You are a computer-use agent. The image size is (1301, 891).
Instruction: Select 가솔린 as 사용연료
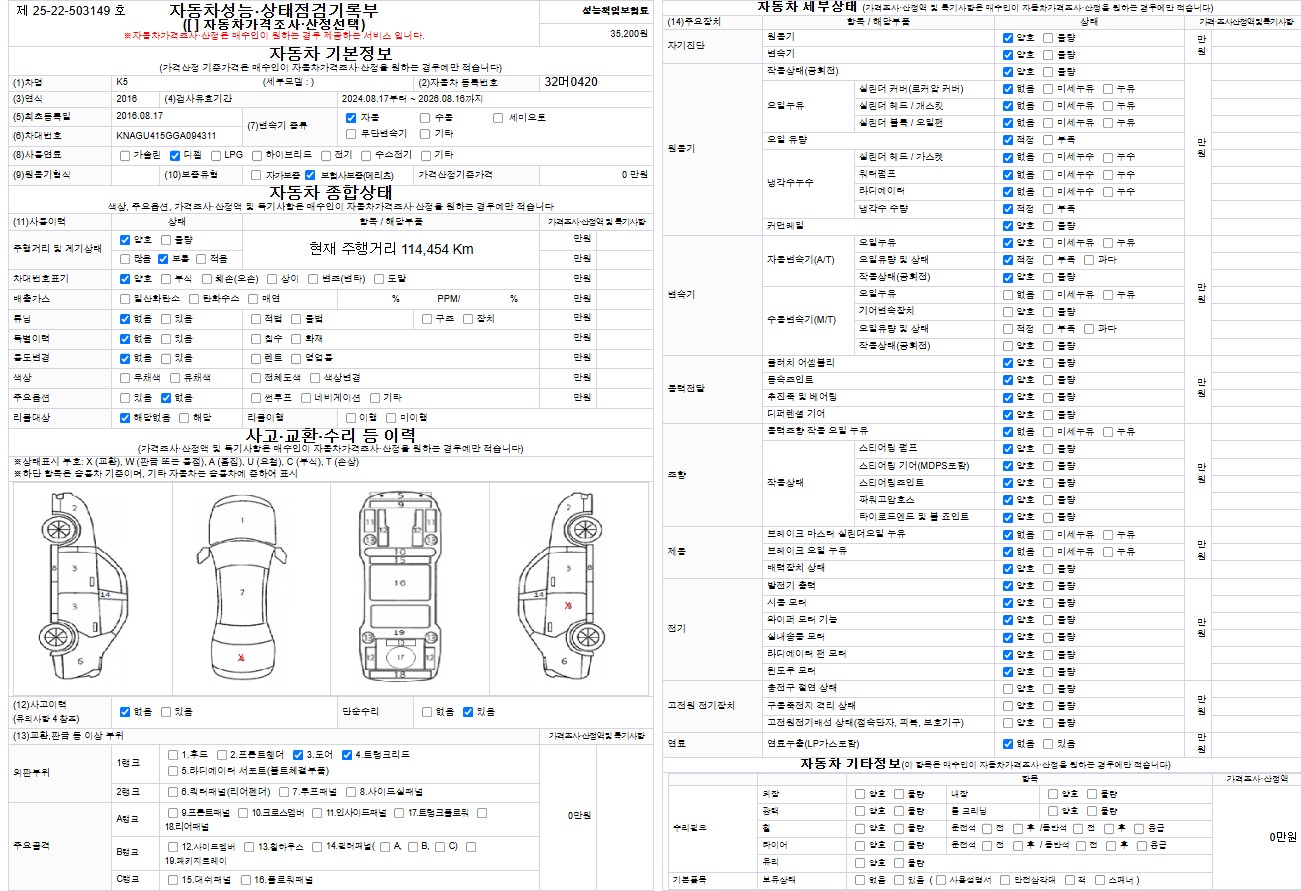pyautogui.click(x=124, y=155)
